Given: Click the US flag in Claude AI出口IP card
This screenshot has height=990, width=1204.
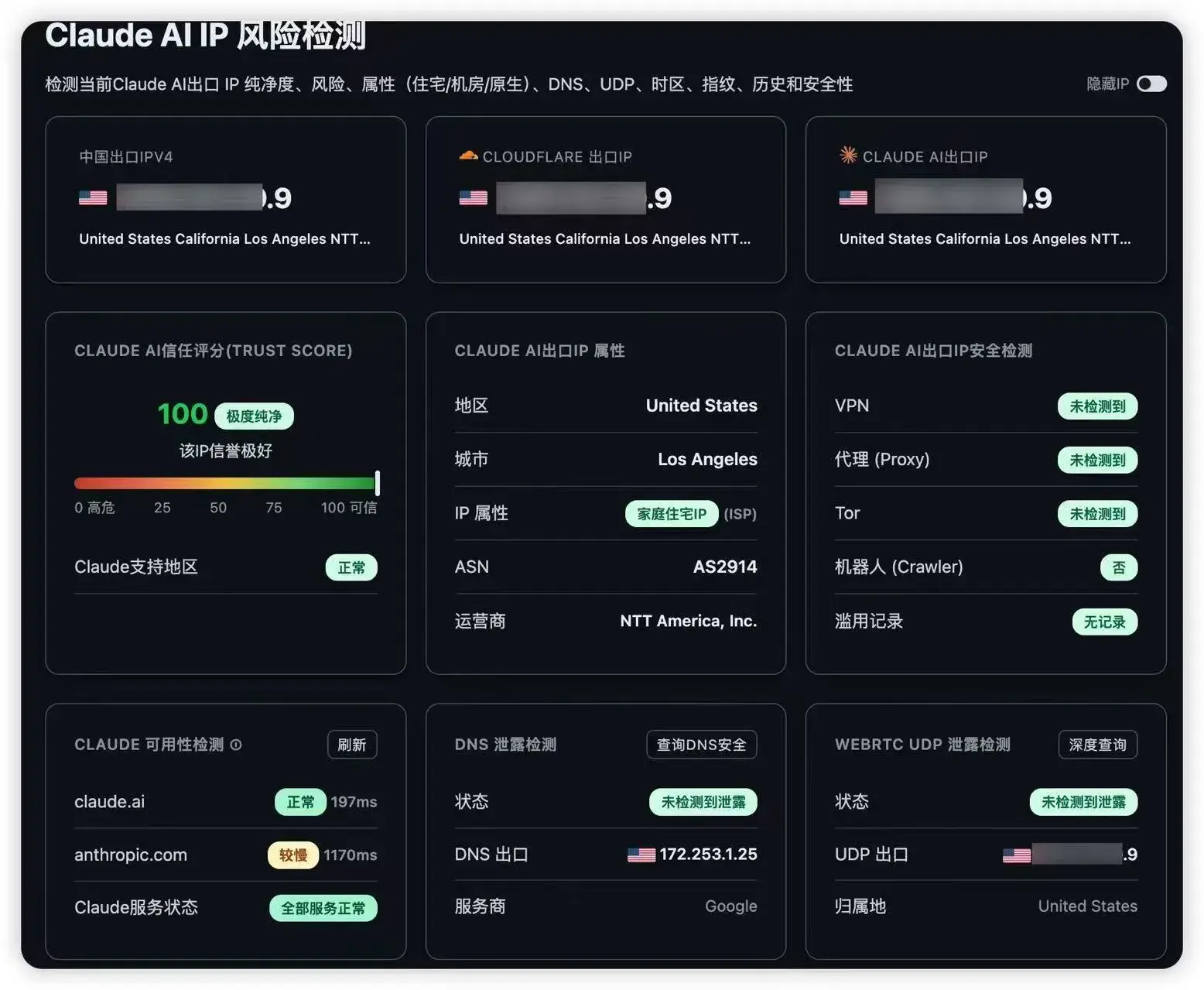Looking at the screenshot, I should (x=853, y=197).
